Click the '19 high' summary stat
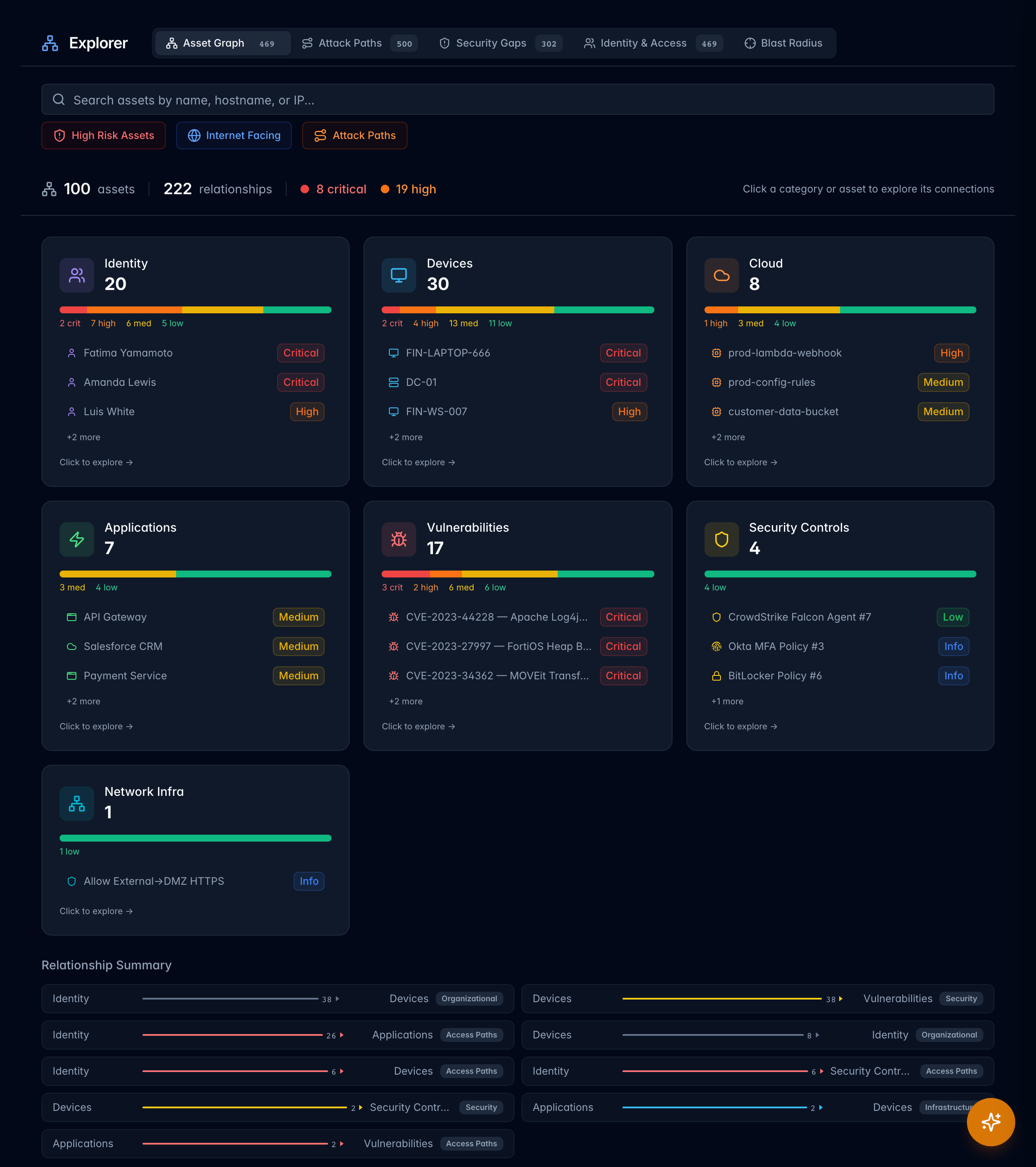 [x=408, y=189]
